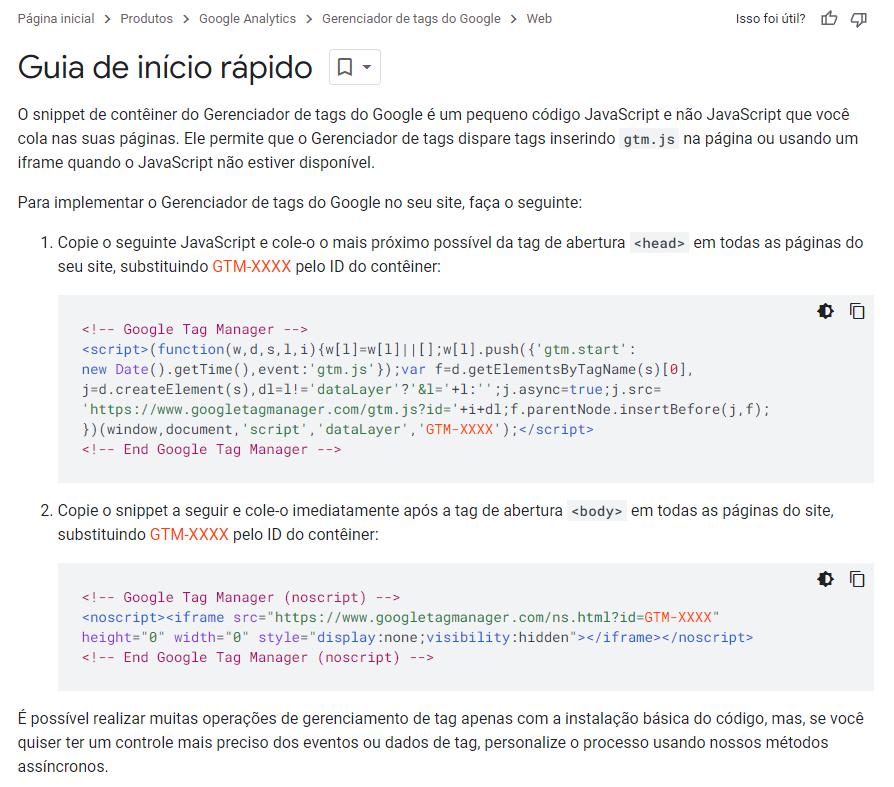Click the inline <head> tag code label

pyautogui.click(x=660, y=243)
